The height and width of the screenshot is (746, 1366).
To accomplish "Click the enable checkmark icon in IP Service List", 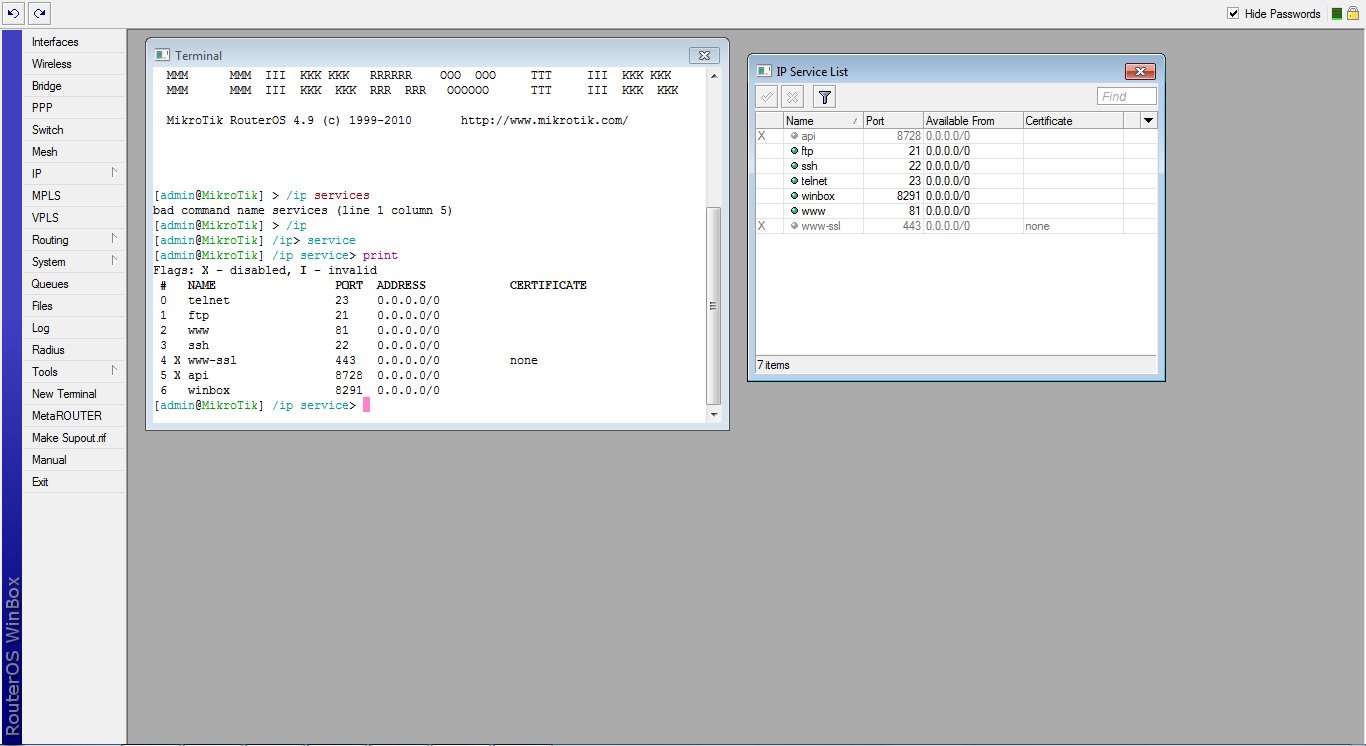I will [x=766, y=96].
